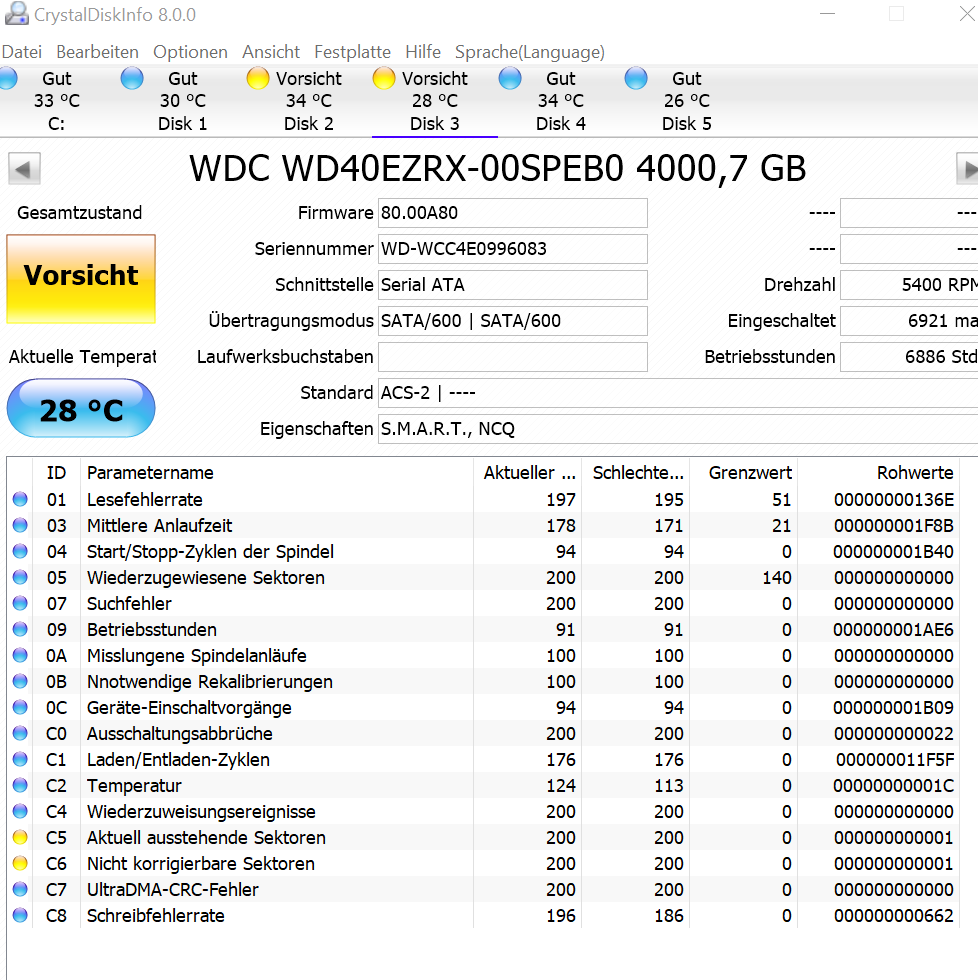Screen dimensions: 978x980
Task: Open the Hilfe menu
Action: click(423, 52)
